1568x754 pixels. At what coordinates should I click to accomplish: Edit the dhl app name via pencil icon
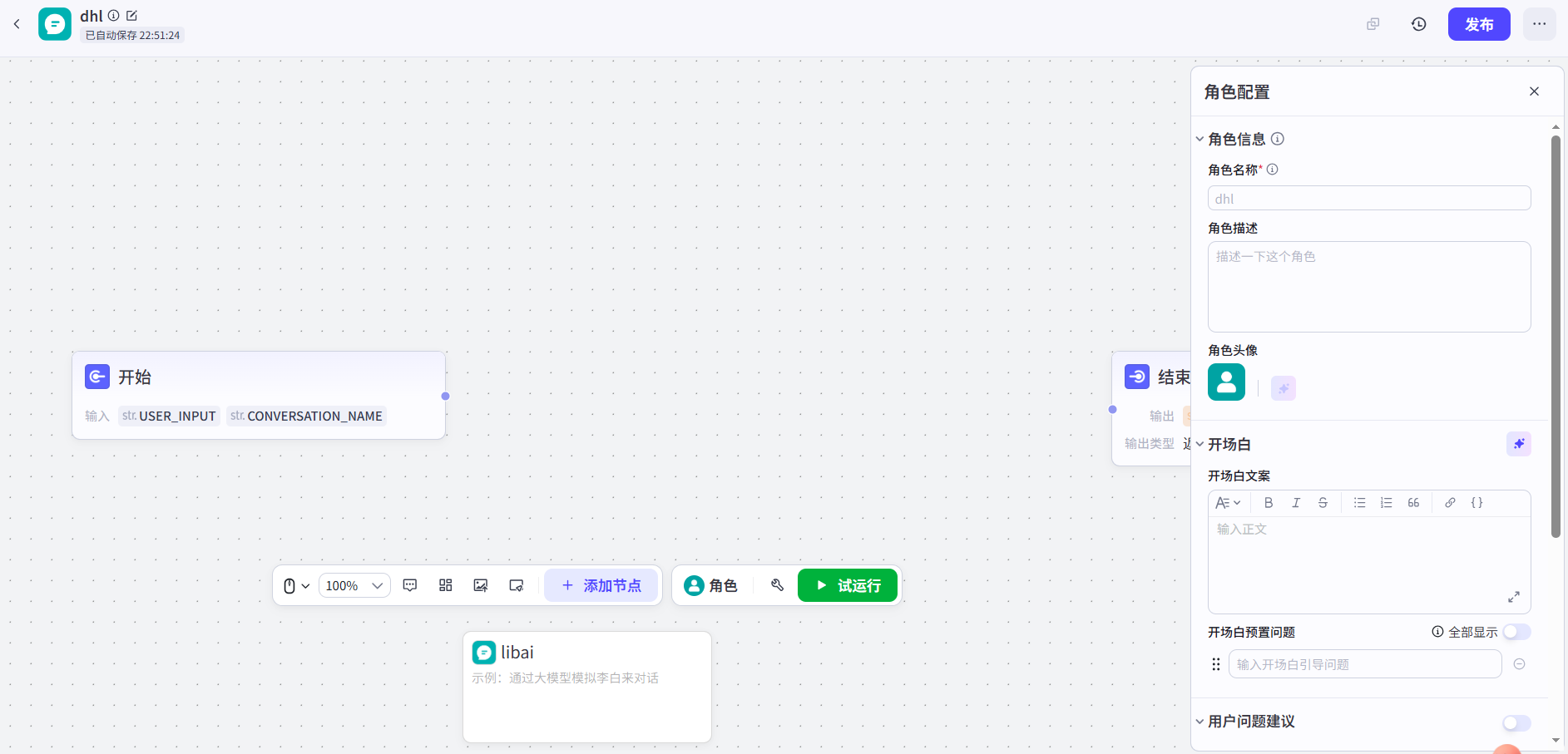131,16
